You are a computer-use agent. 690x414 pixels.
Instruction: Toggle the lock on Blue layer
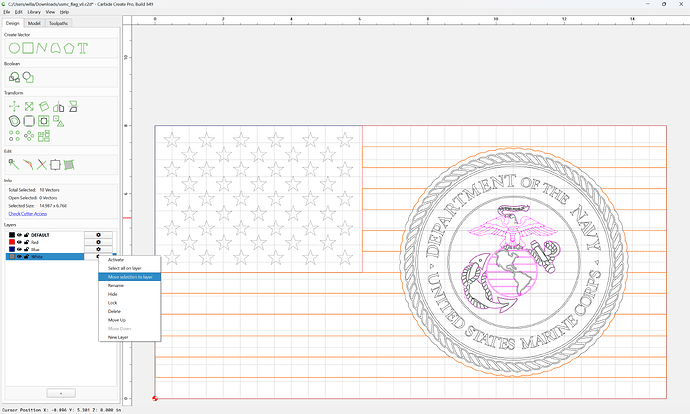click(x=26, y=249)
